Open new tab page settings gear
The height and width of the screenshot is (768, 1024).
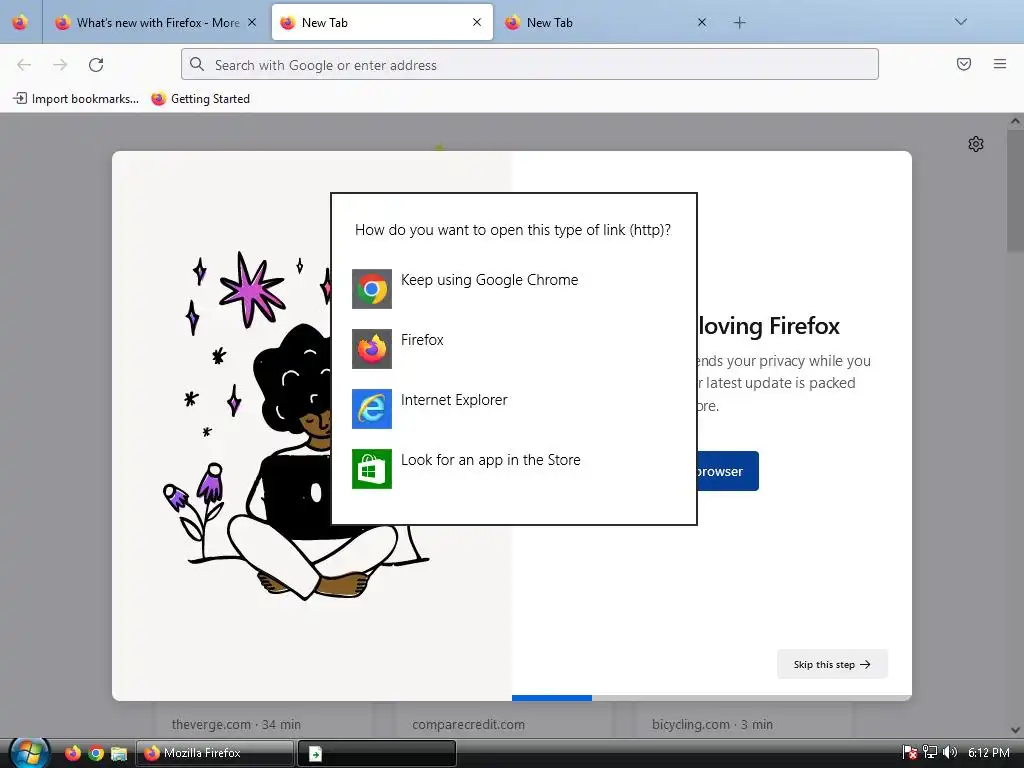click(976, 144)
